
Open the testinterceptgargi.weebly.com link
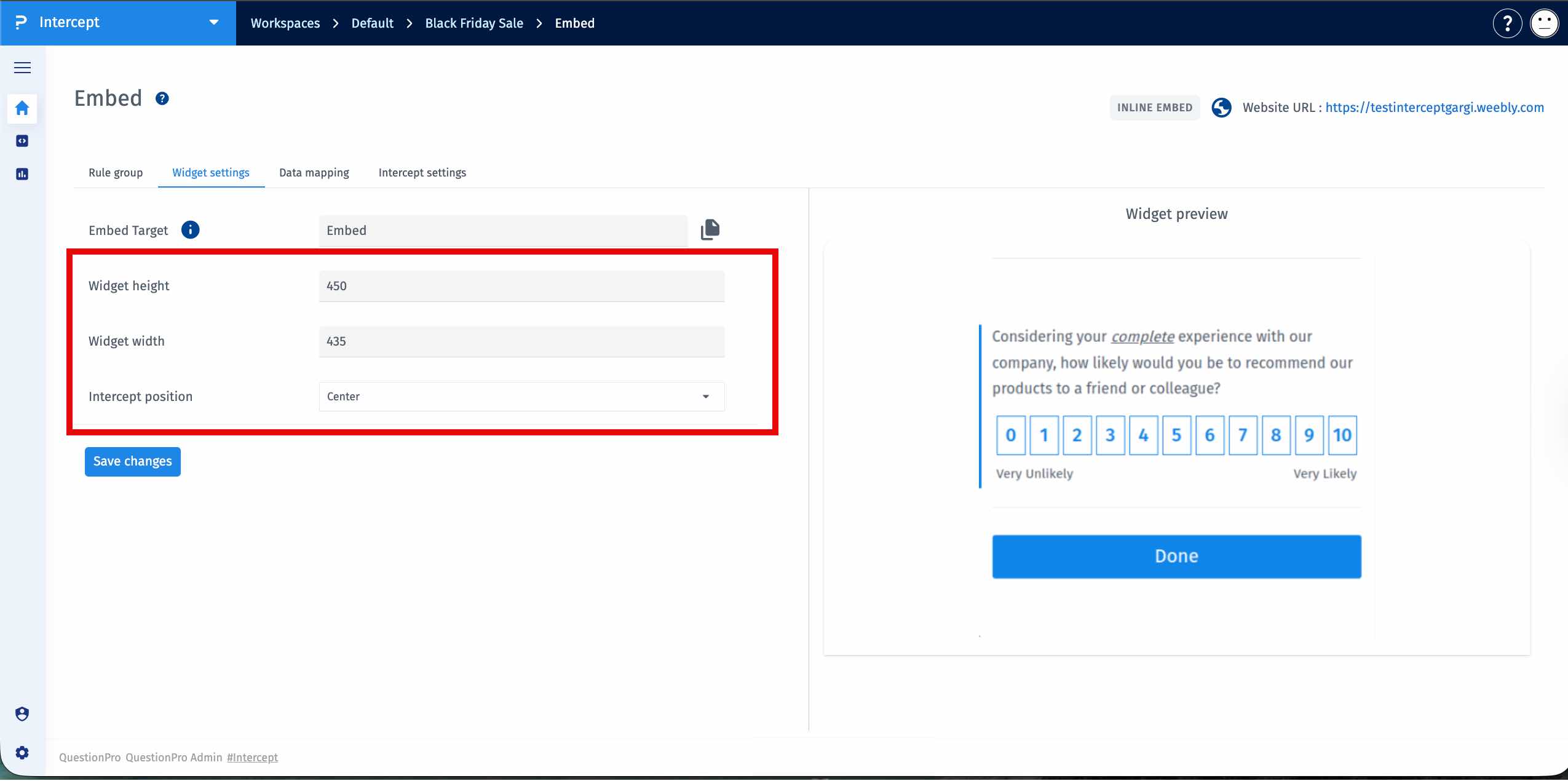1435,108
